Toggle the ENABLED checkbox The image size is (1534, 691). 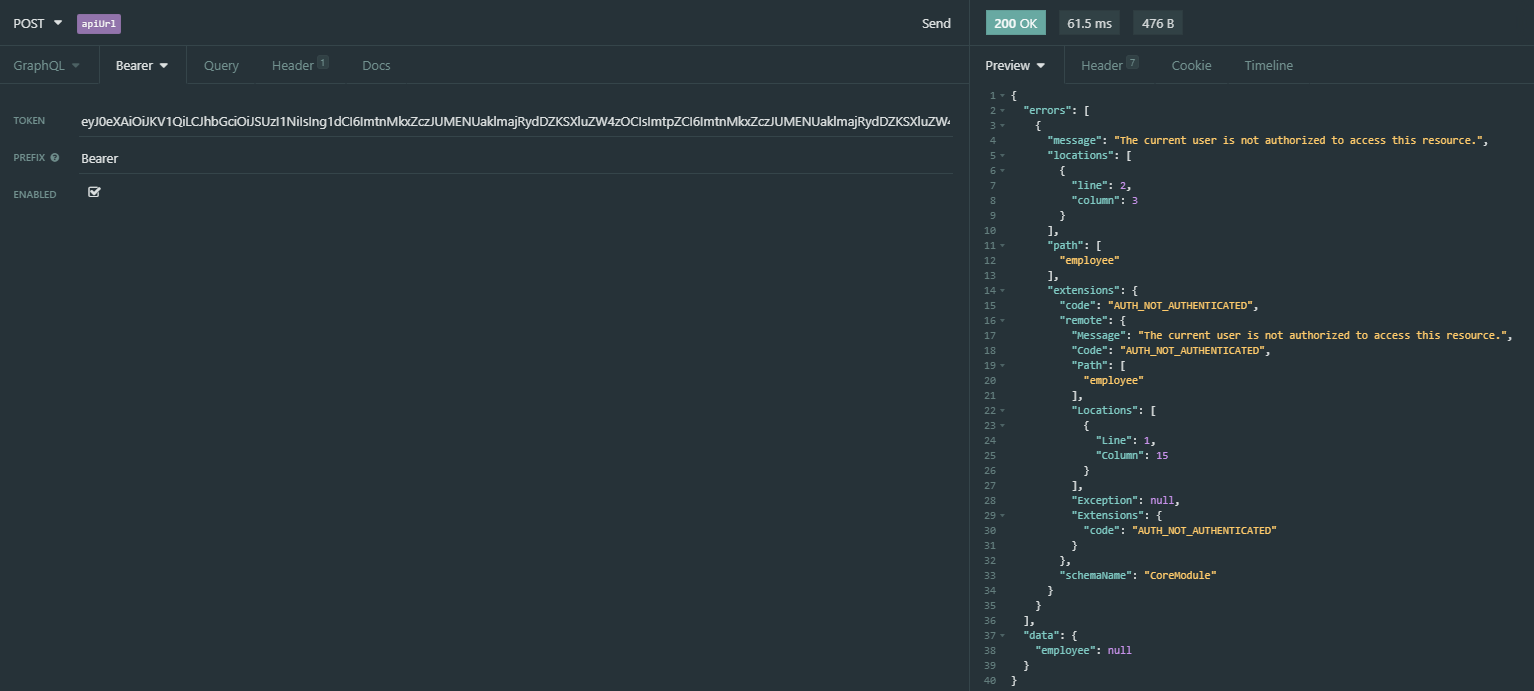point(94,191)
